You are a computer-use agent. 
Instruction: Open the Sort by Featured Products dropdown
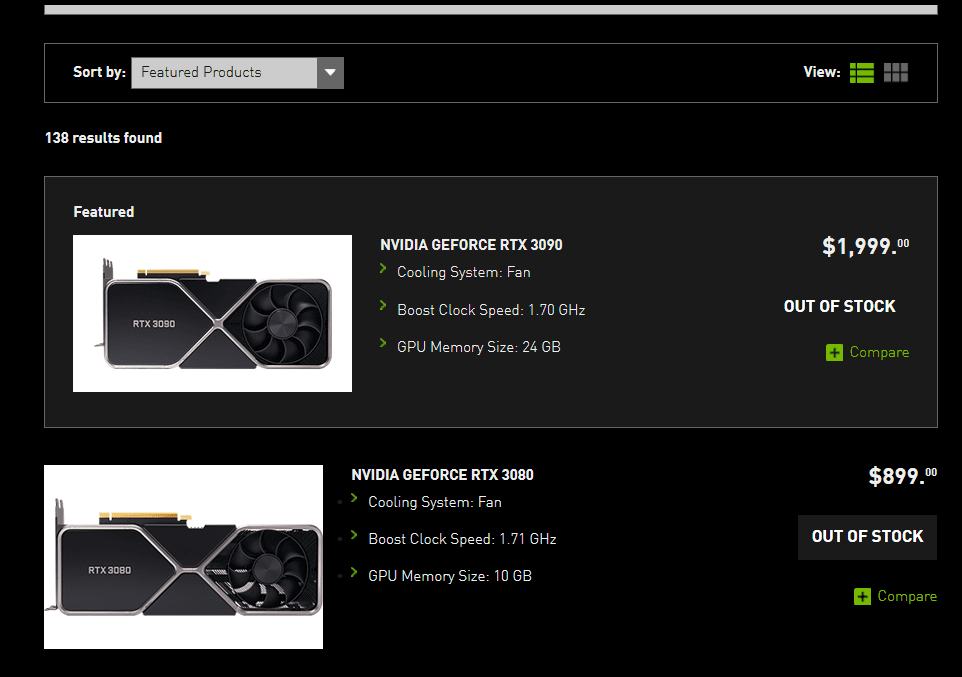coord(237,72)
